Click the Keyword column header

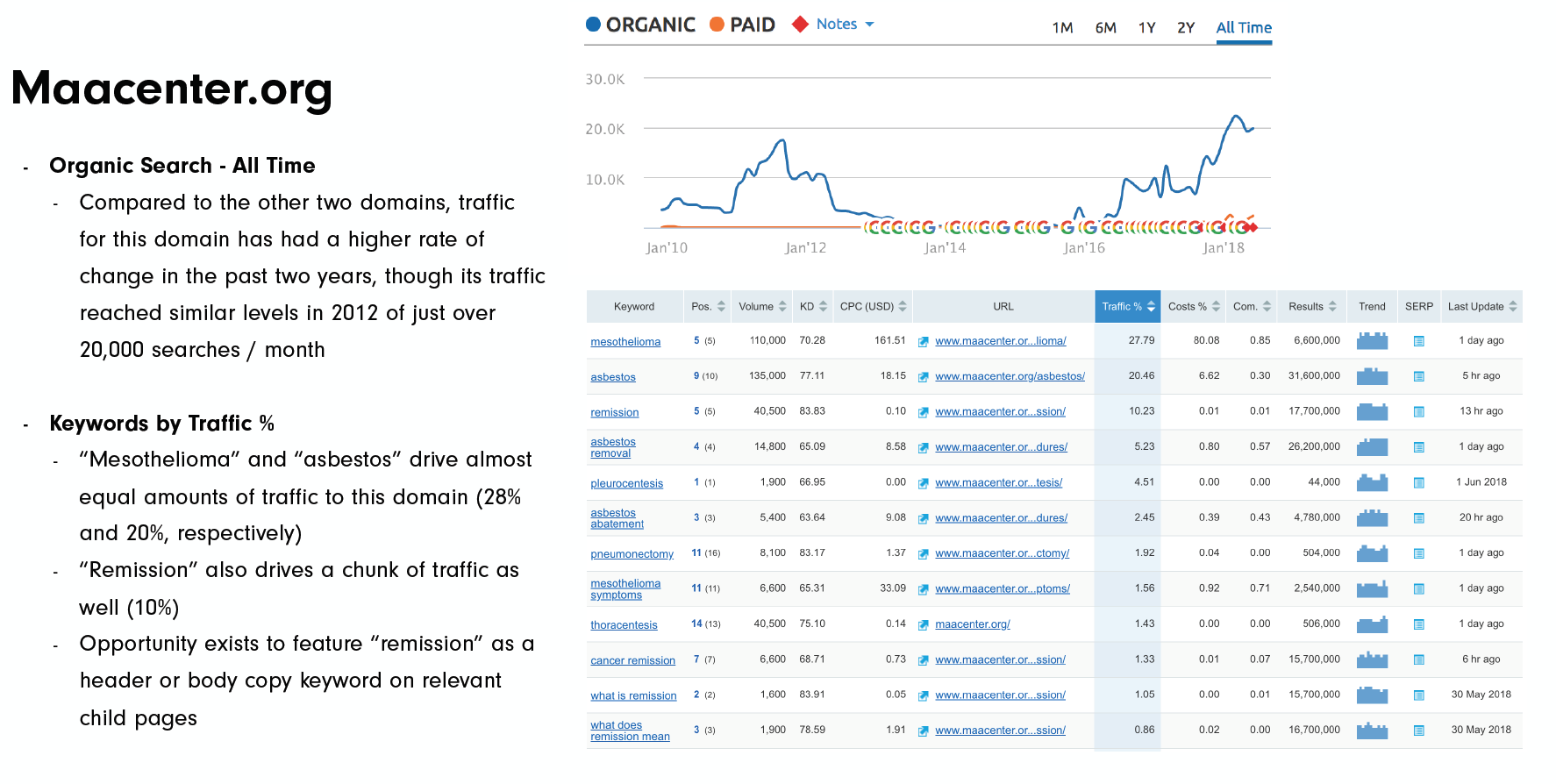click(634, 306)
